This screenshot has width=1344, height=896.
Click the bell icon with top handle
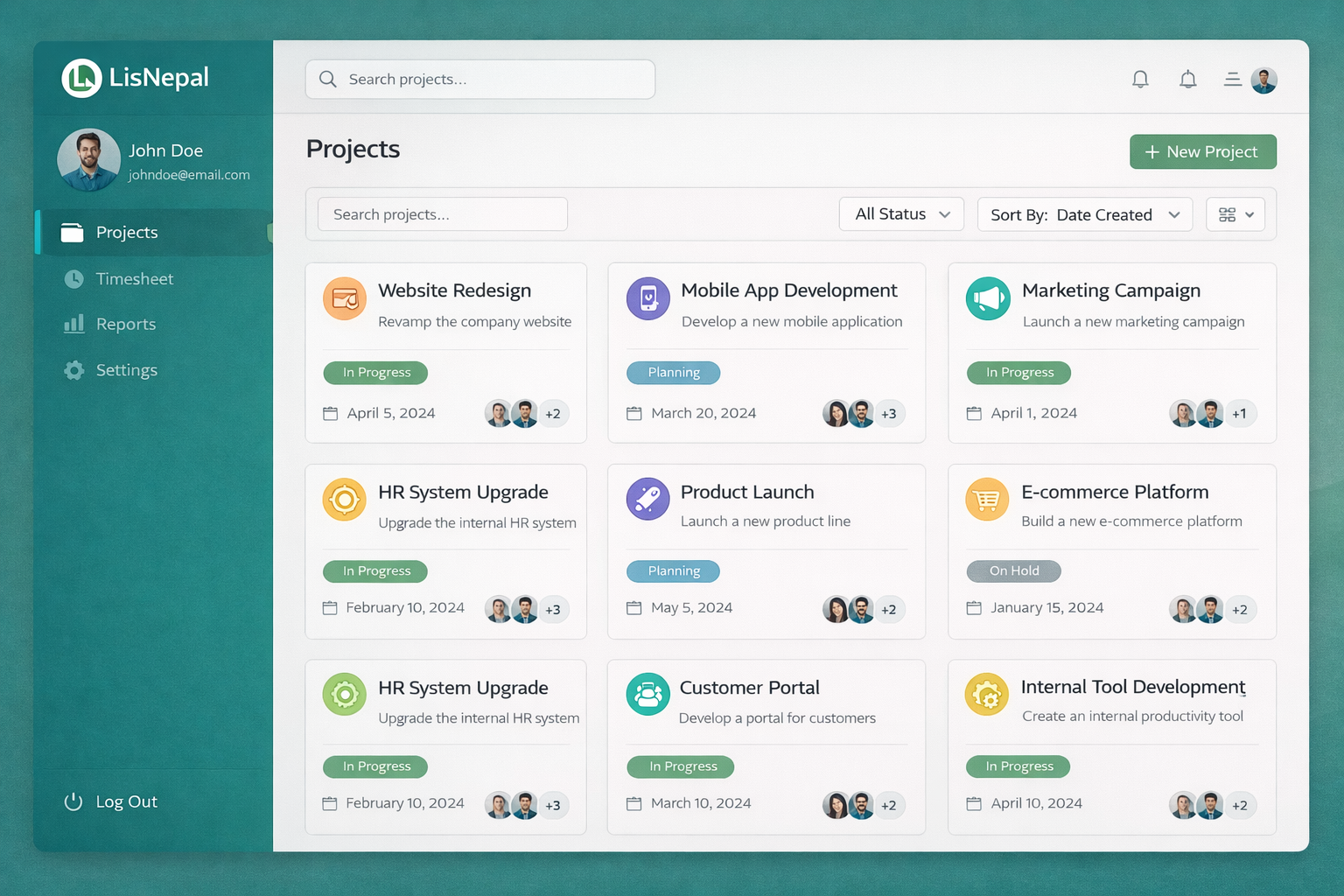[x=1187, y=80]
